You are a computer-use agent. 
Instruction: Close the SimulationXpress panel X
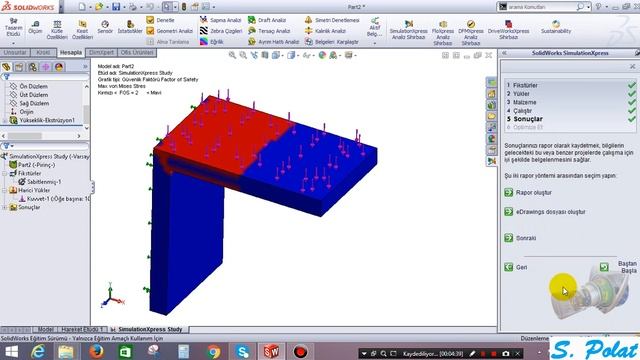point(633,66)
